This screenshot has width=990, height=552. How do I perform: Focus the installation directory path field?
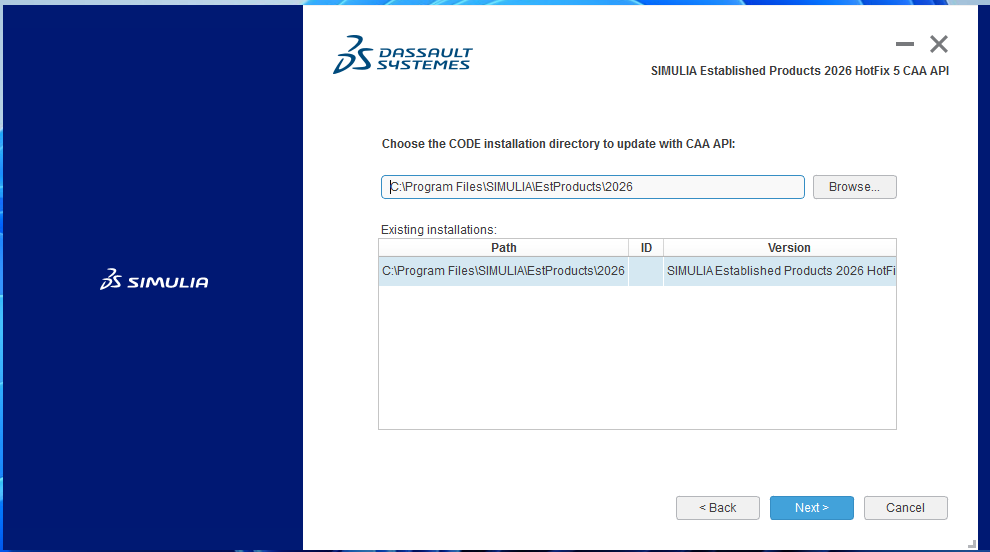pos(592,187)
